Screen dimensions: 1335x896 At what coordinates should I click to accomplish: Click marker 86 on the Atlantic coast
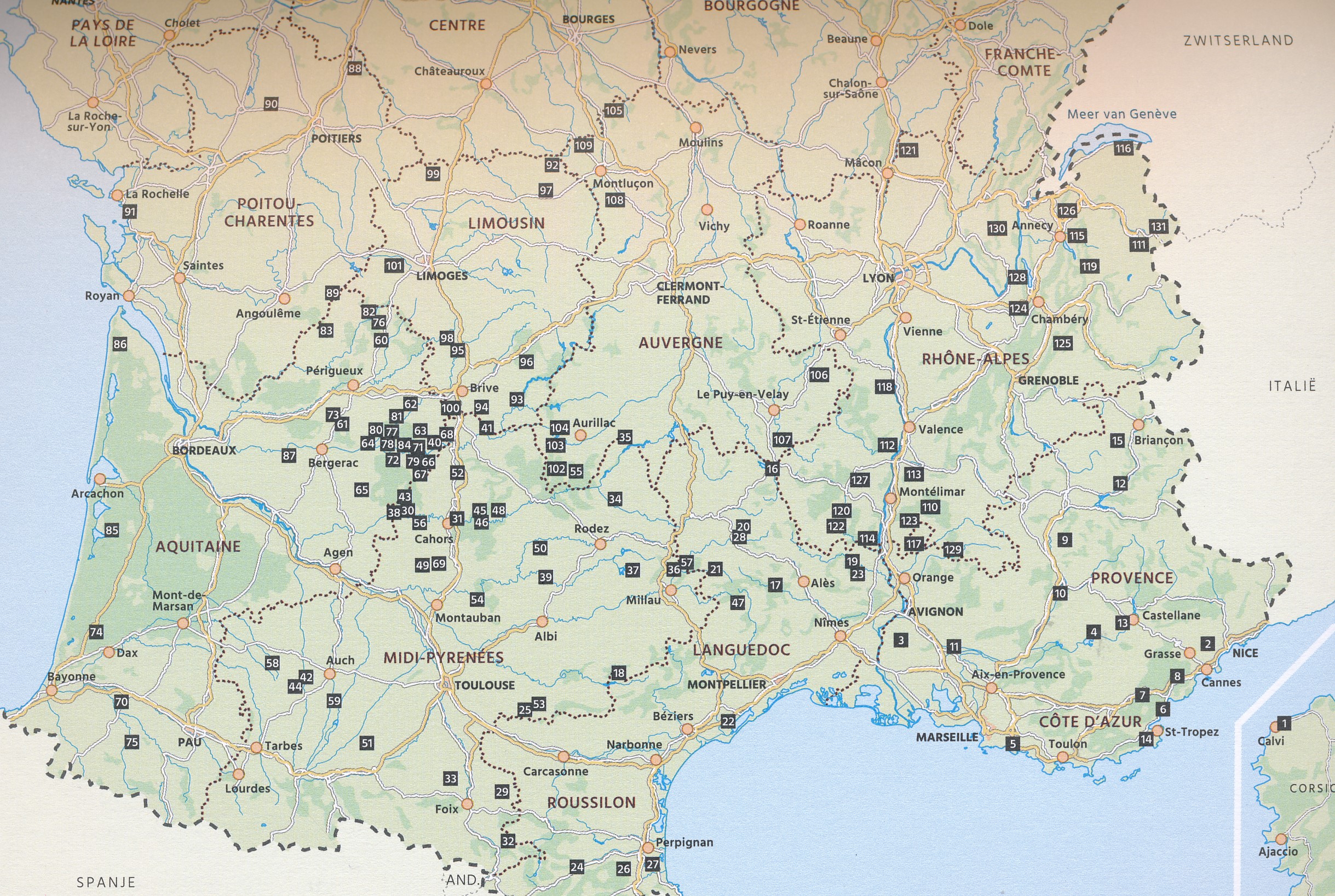coord(120,344)
